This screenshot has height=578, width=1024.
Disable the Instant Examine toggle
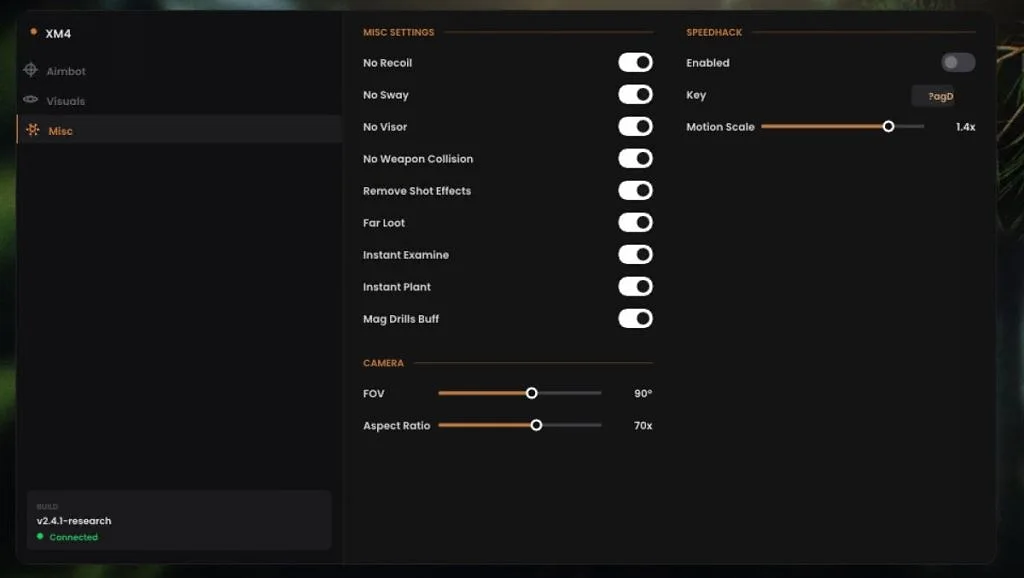point(635,255)
